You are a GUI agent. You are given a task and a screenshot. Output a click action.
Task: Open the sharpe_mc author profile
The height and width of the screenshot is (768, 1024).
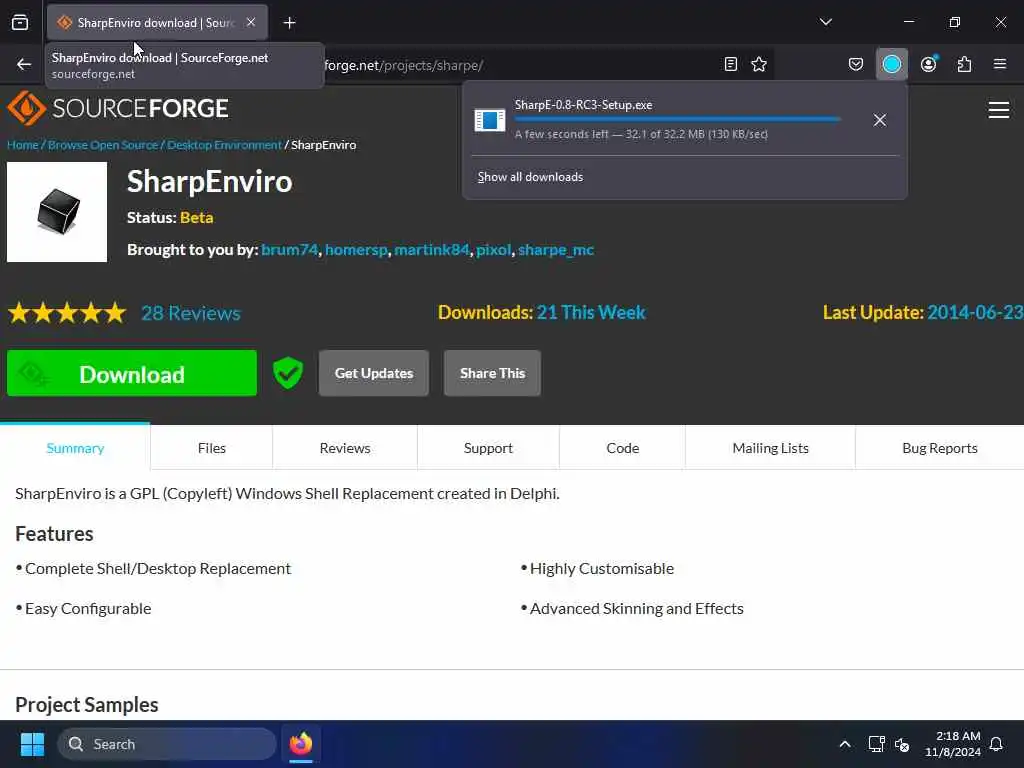pyautogui.click(x=556, y=249)
